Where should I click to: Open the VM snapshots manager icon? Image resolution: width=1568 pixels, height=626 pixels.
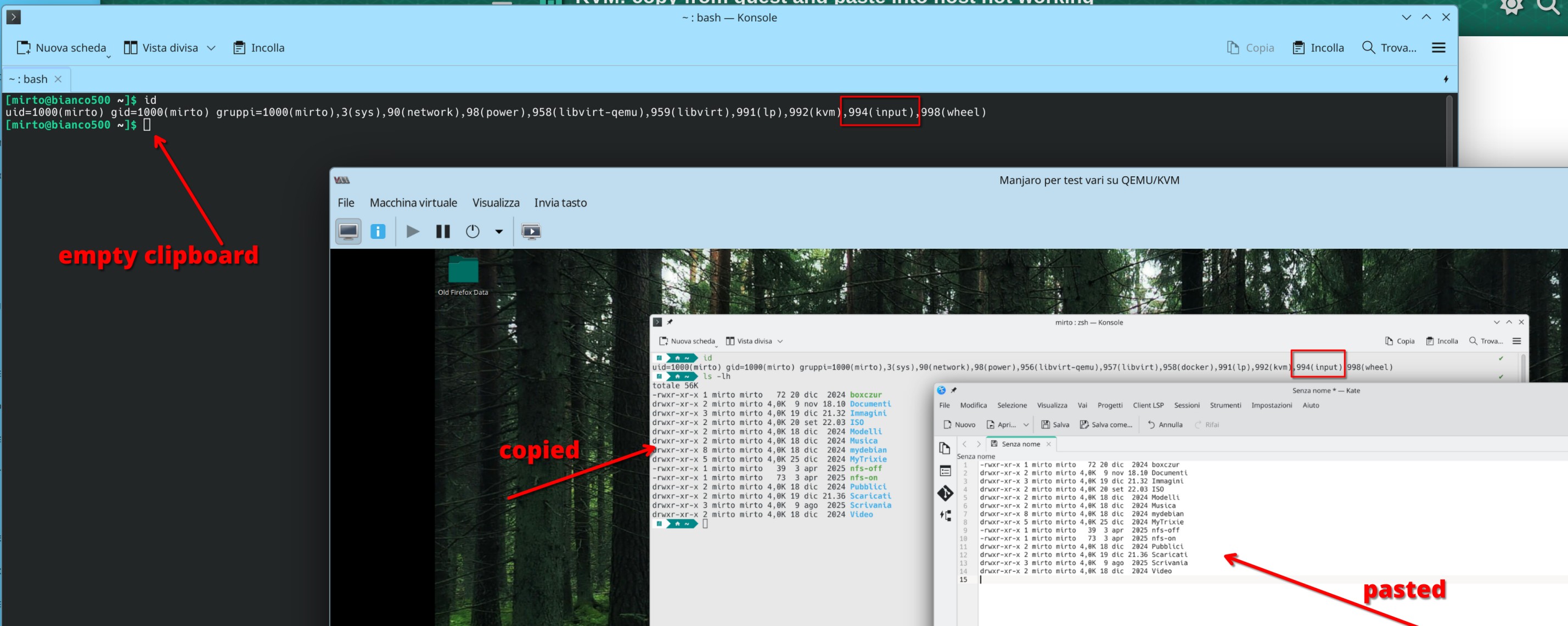click(x=531, y=231)
